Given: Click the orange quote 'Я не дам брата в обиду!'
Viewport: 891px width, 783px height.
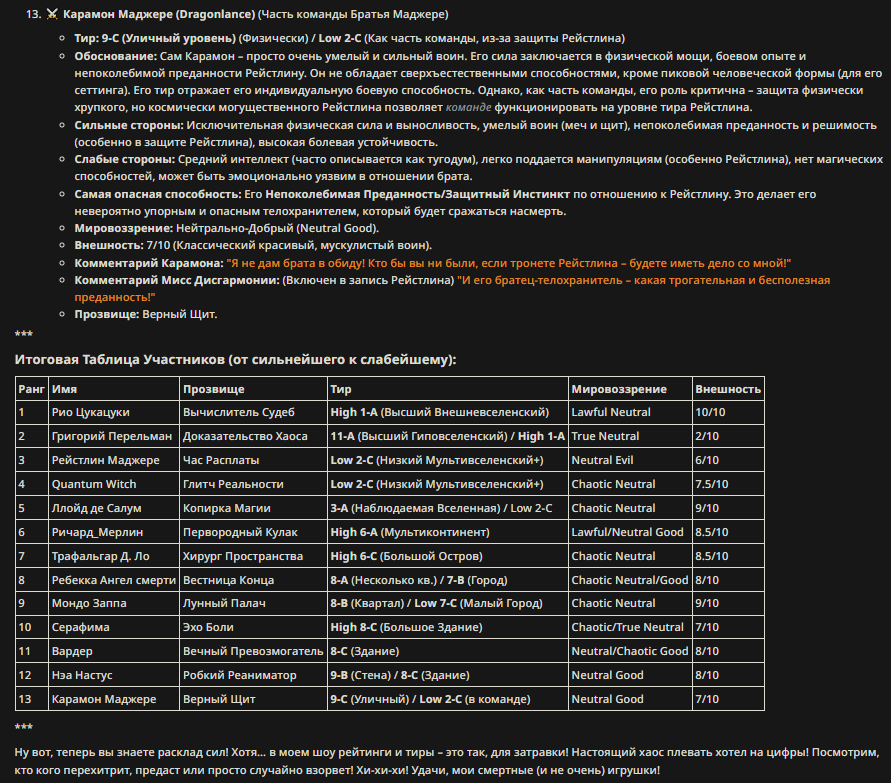Looking at the screenshot, I should click(x=295, y=263).
